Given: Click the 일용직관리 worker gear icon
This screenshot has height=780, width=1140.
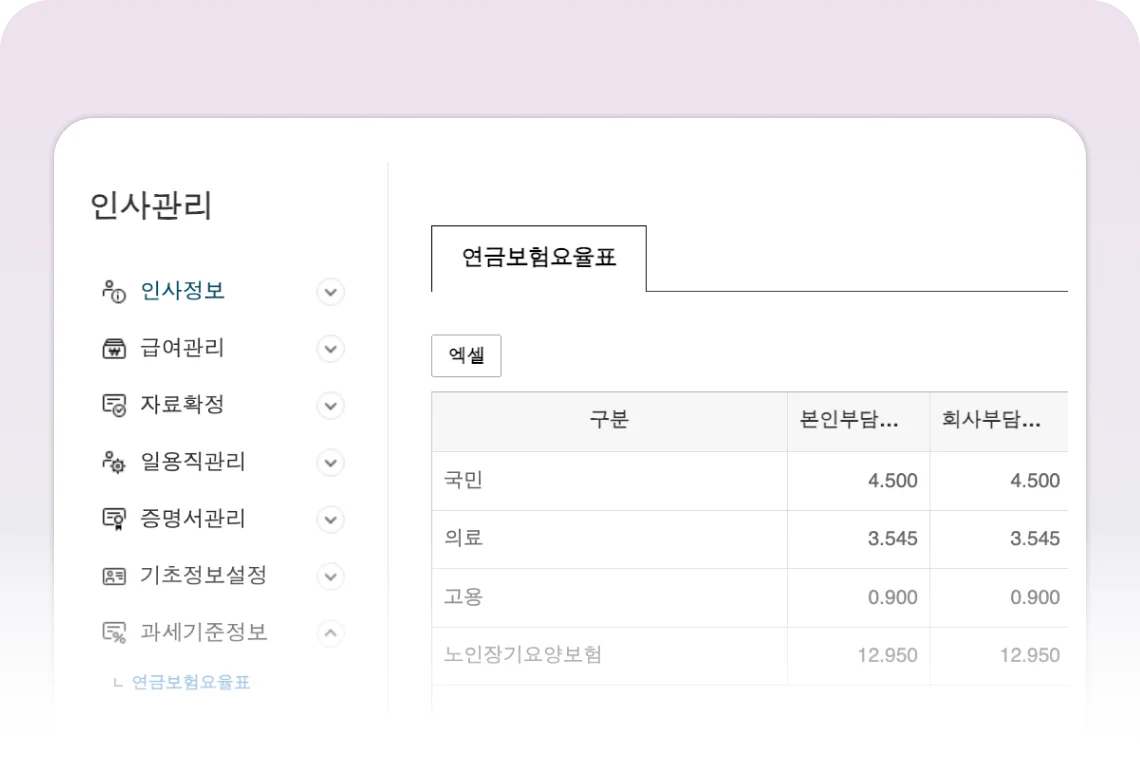Looking at the screenshot, I should pos(113,462).
